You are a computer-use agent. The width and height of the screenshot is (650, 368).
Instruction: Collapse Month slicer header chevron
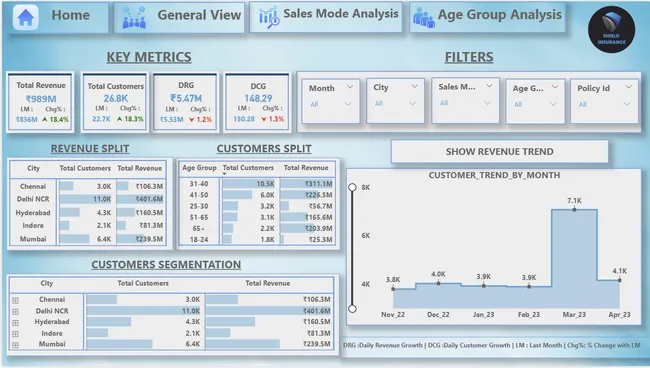coord(350,87)
